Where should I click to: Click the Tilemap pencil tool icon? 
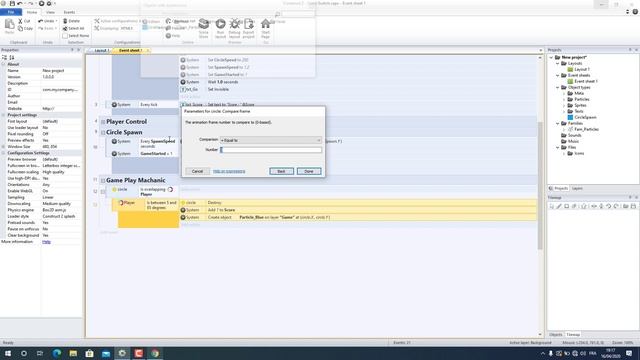coord(559,206)
